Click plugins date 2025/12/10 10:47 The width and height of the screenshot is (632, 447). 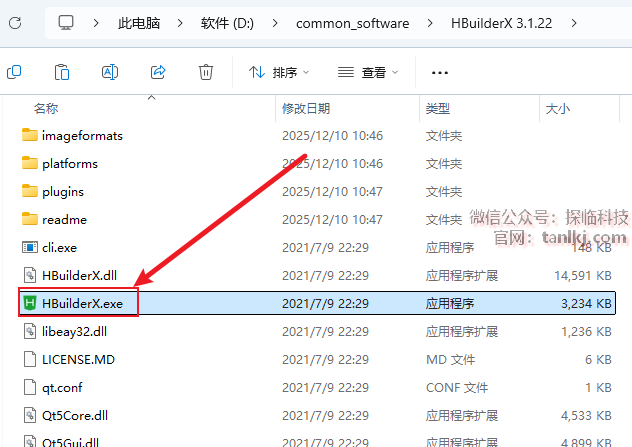click(333, 192)
